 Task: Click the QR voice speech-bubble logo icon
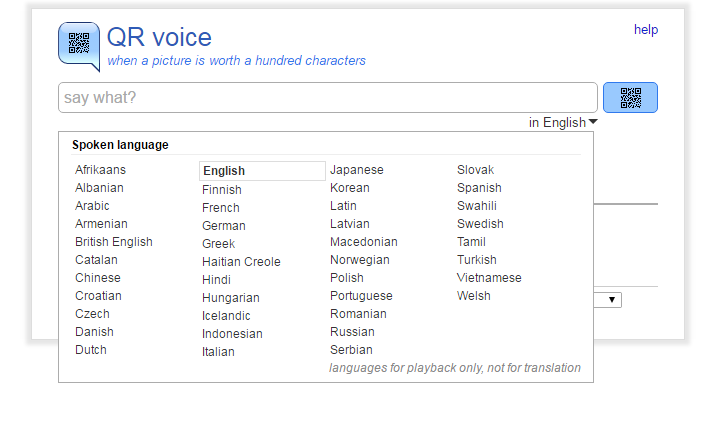pos(79,46)
